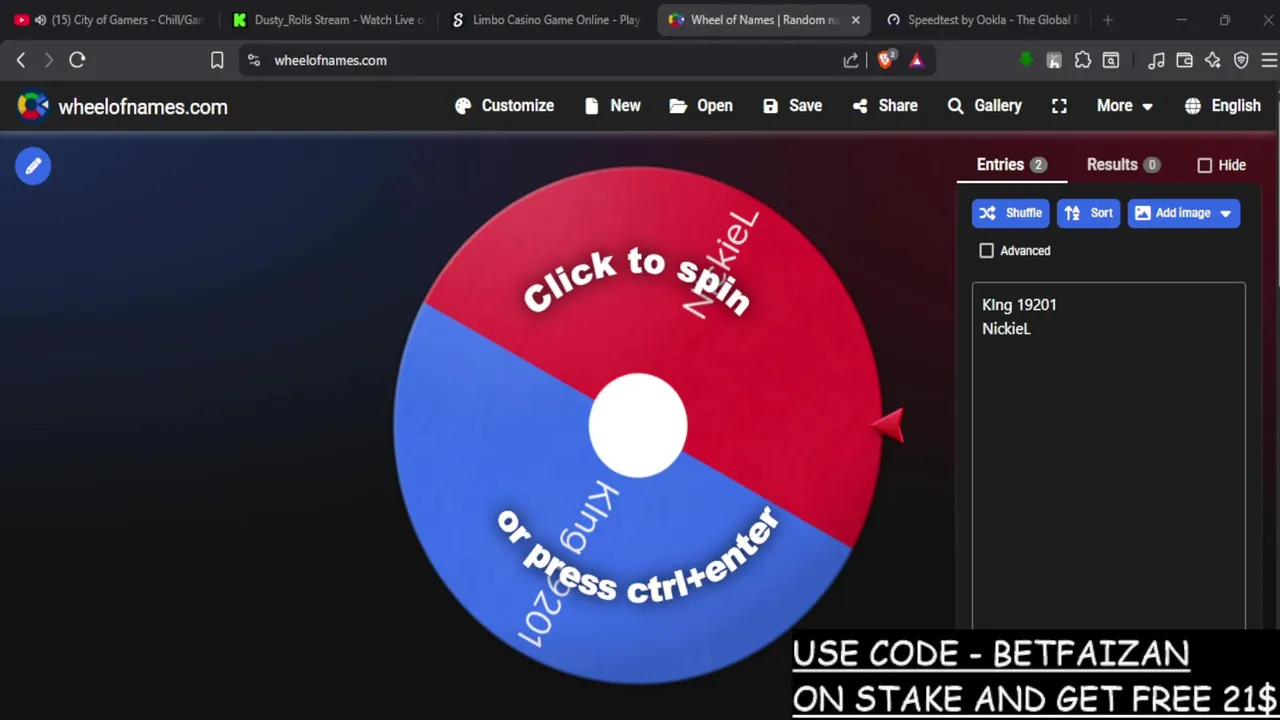Go back in browser history
This screenshot has width=1280, height=720.
coord(21,60)
